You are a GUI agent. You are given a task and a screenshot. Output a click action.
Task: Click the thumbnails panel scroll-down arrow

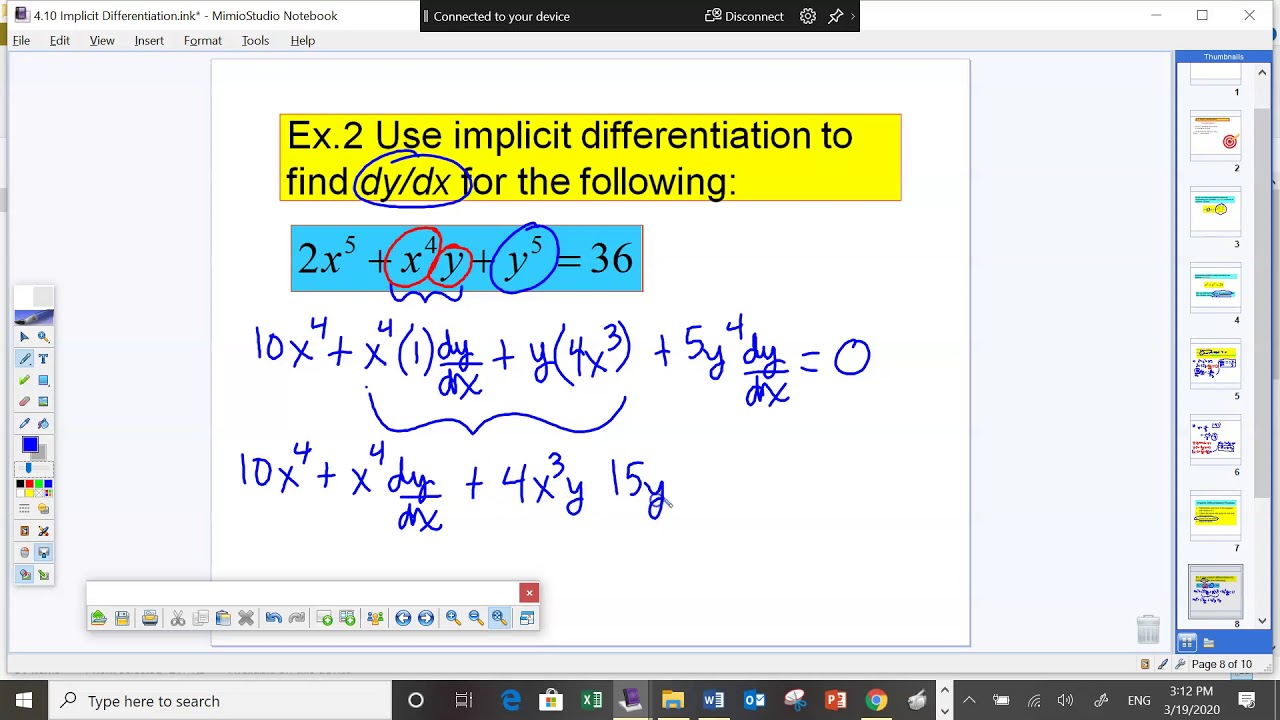click(x=1262, y=621)
